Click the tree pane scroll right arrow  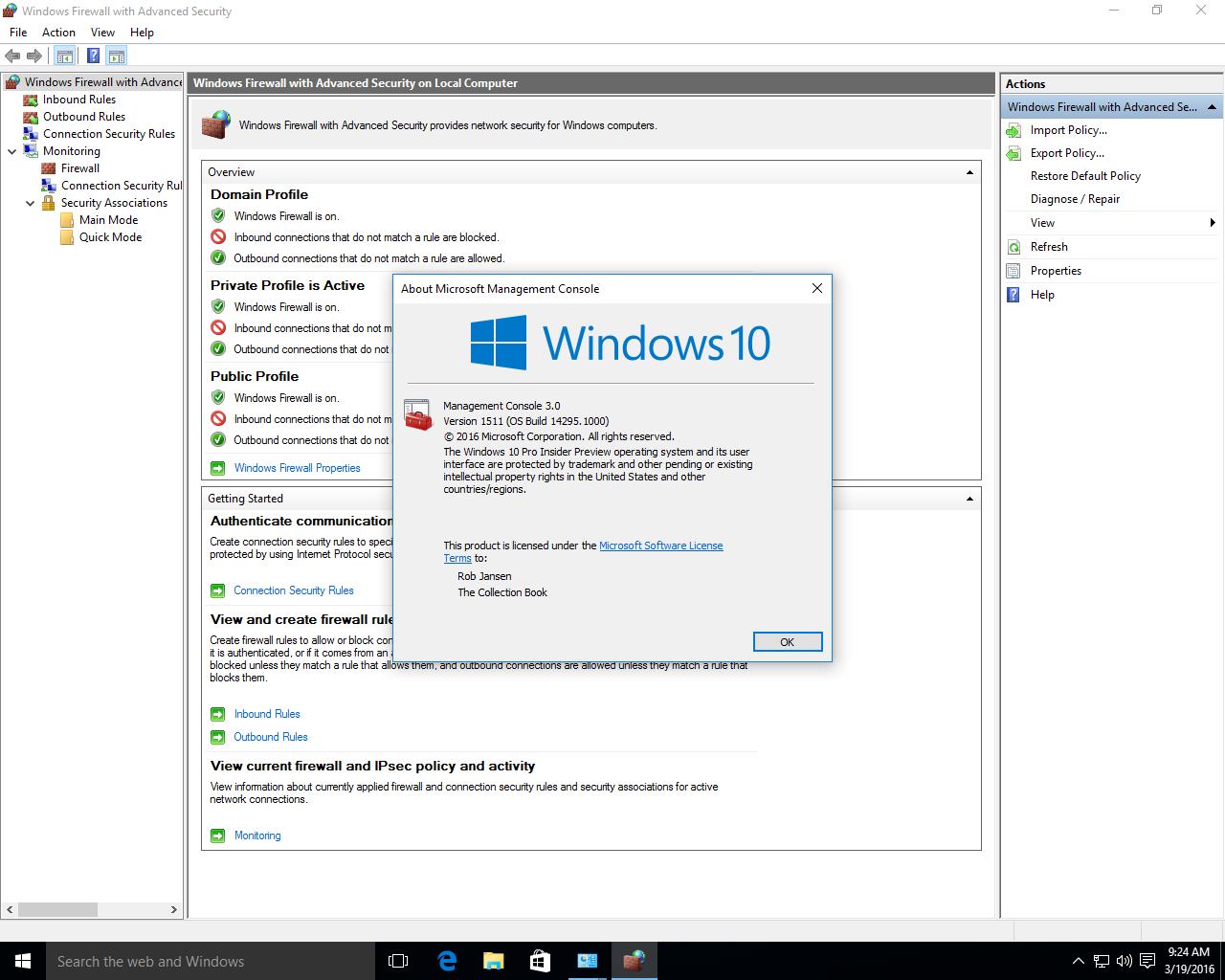[174, 909]
